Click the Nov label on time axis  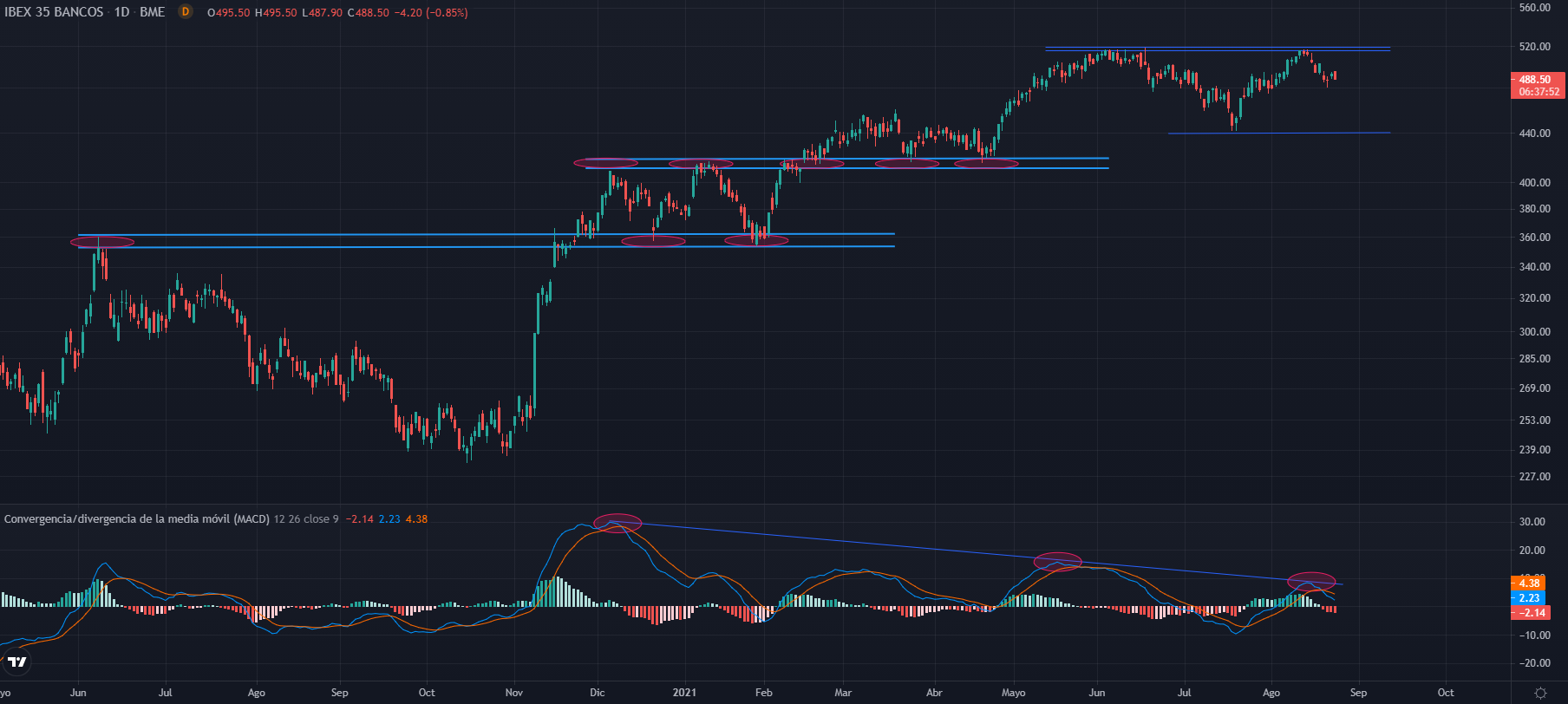(514, 693)
